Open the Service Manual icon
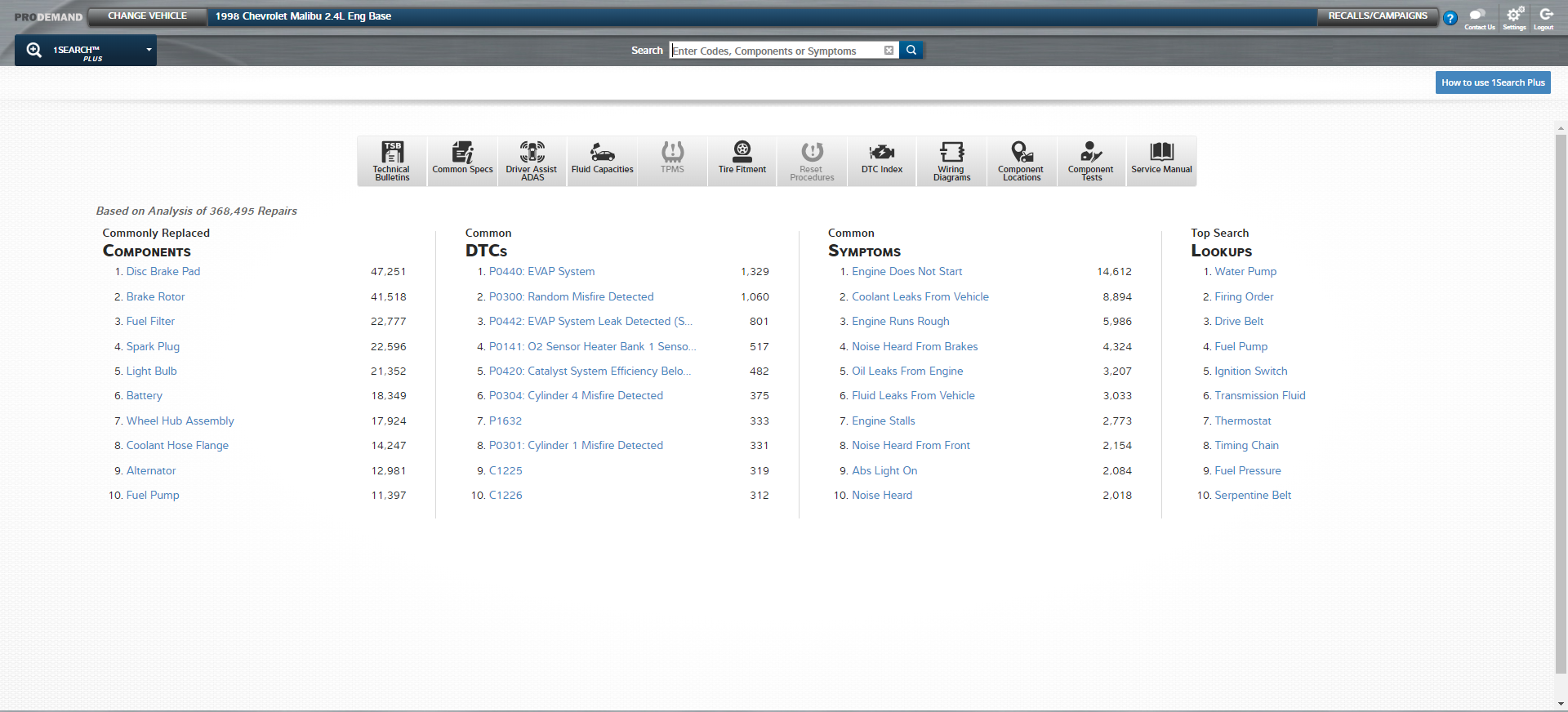 click(1161, 161)
